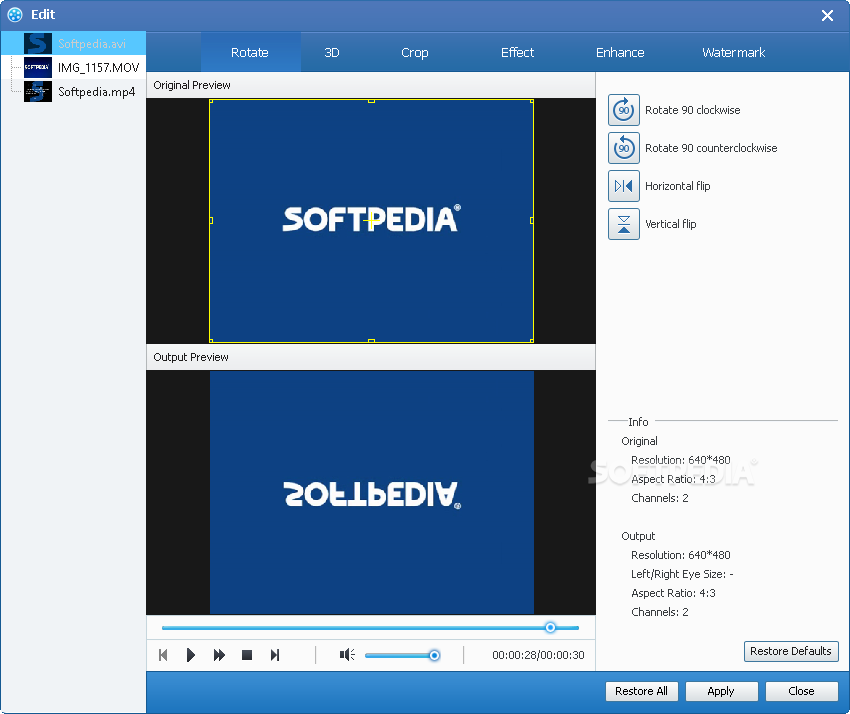Viewport: 850px width, 714px height.
Task: Play the video preview
Action: pos(190,655)
